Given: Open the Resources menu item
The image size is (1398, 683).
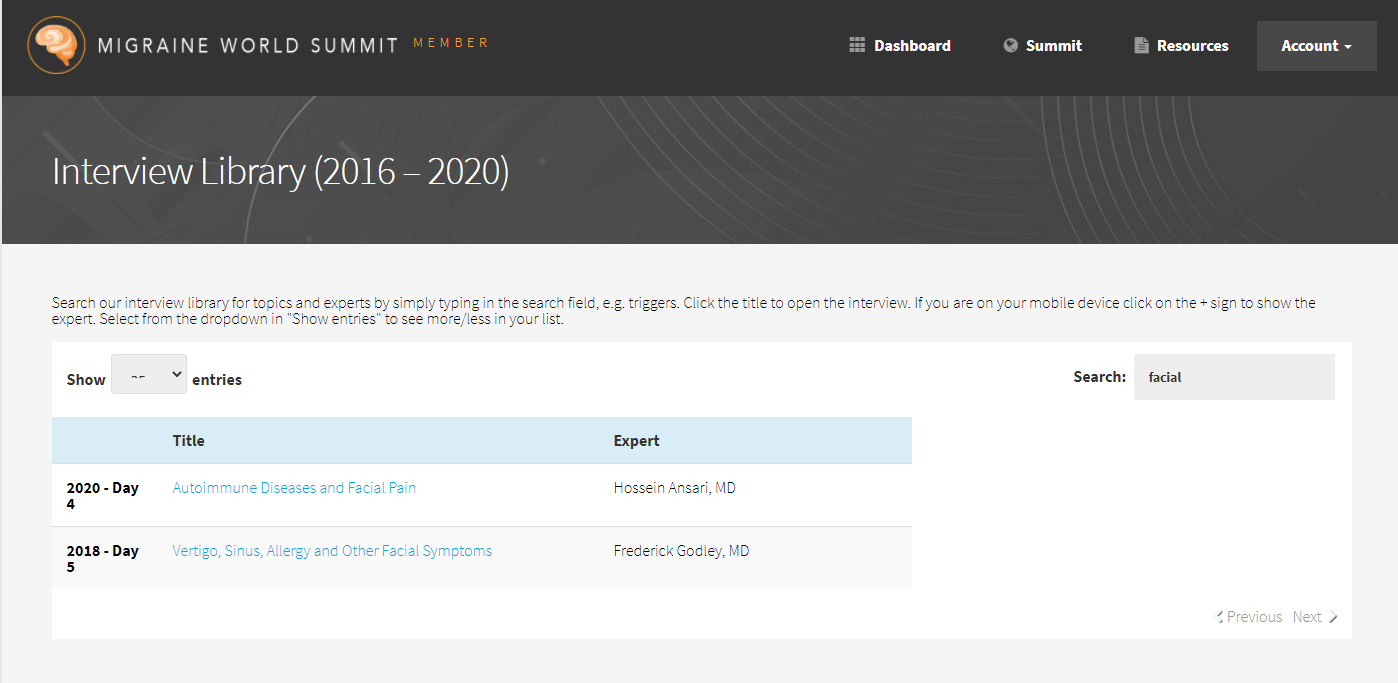Looking at the screenshot, I should click(1192, 46).
